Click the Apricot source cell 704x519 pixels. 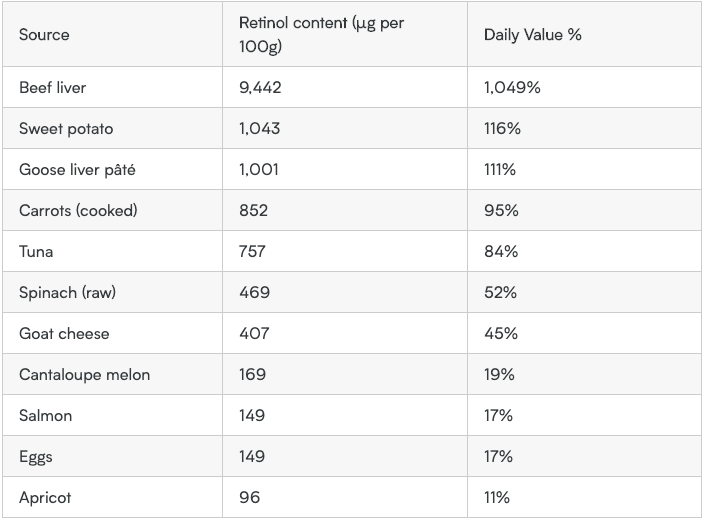click(x=112, y=497)
